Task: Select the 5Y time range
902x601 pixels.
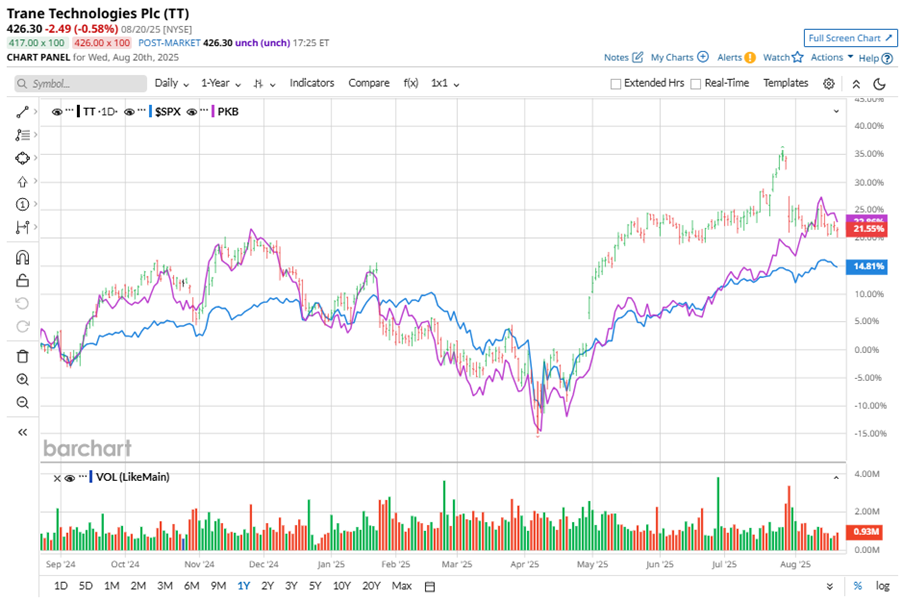Action: 315,586
